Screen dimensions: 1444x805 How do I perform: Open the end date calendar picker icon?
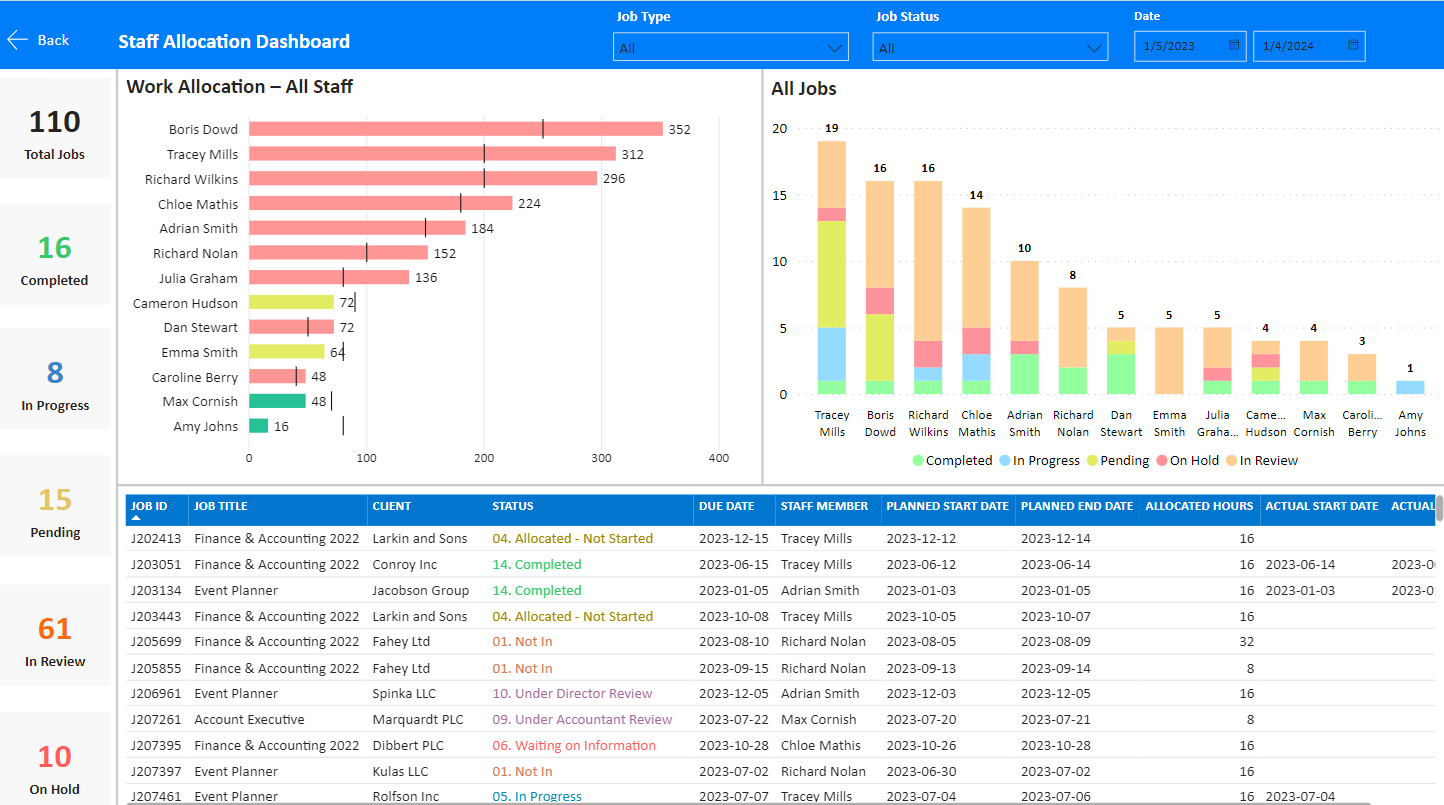pyautogui.click(x=1353, y=45)
